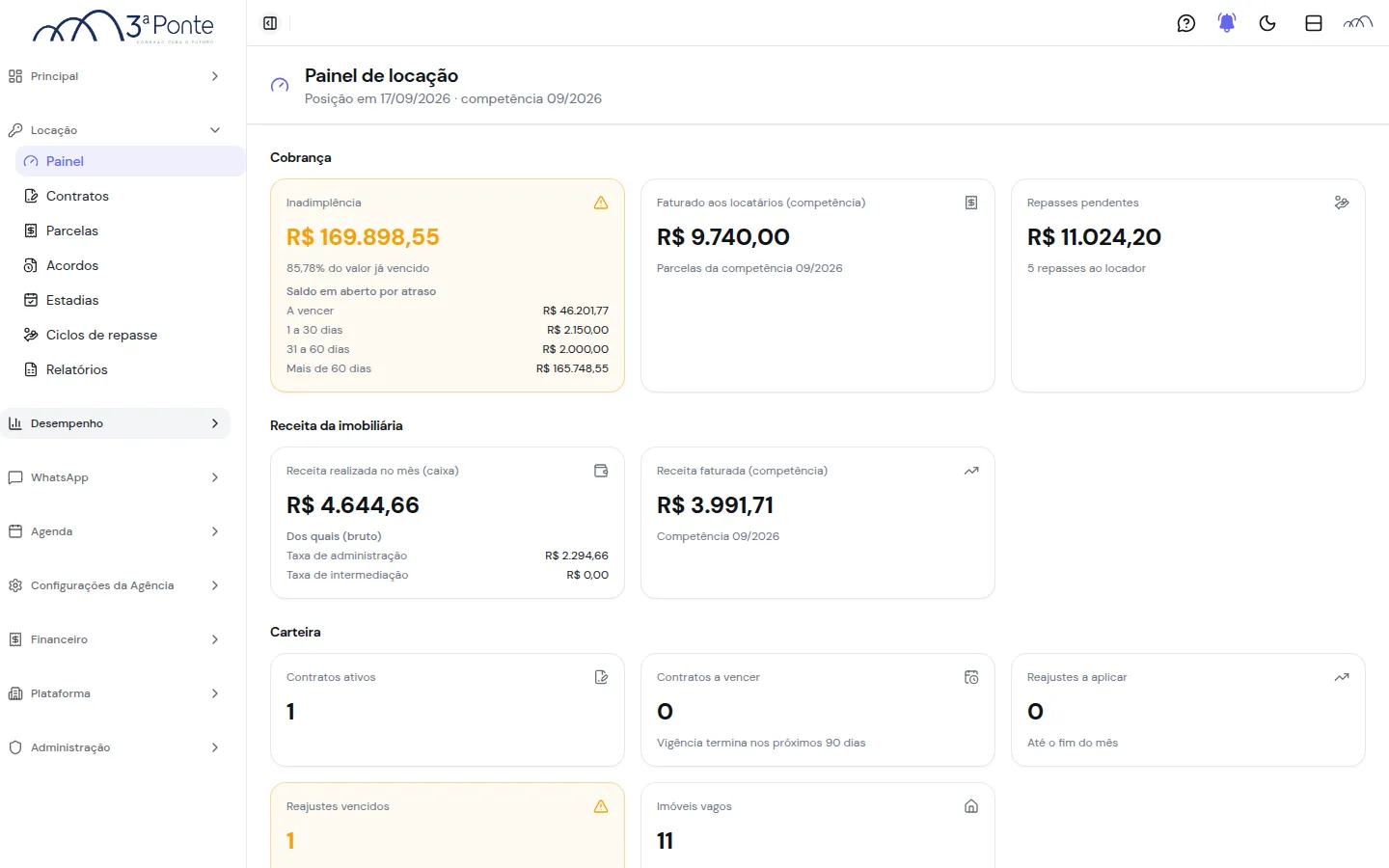Open the 3ª Ponte account logo at top right
The height and width of the screenshot is (868, 1389).
[1358, 23]
